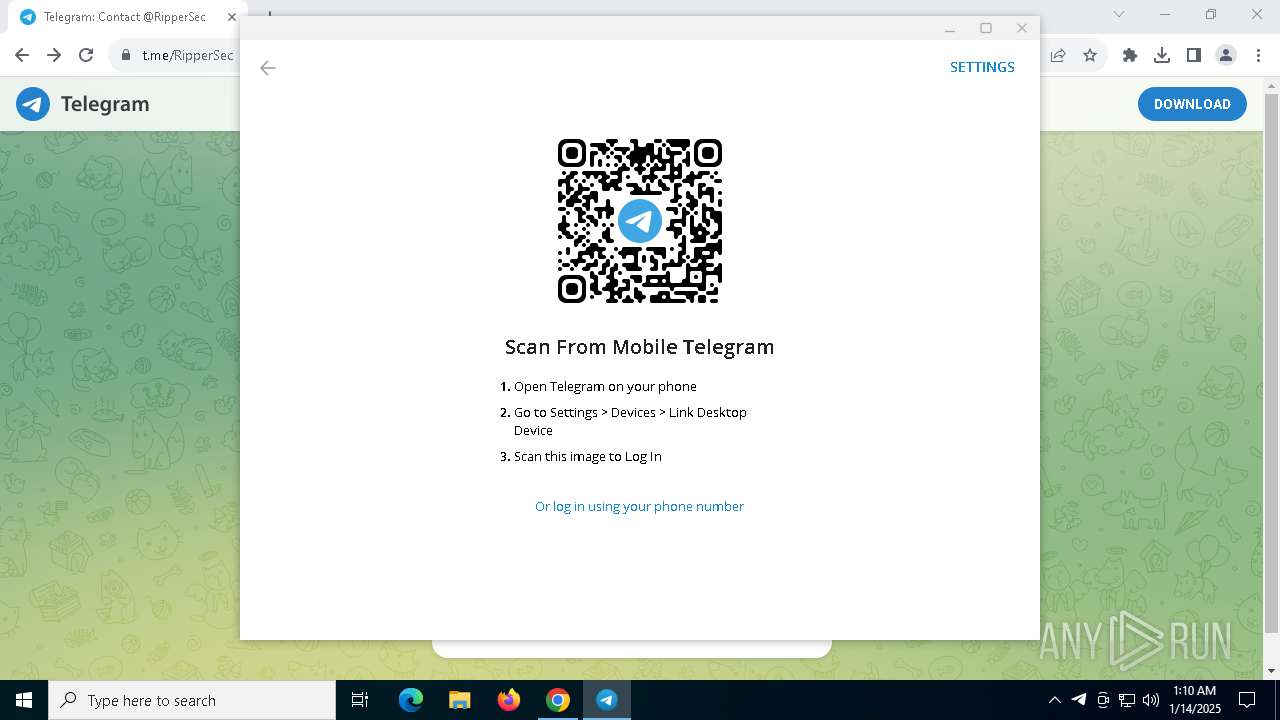Image resolution: width=1280 pixels, height=720 pixels.
Task: Go forward in Chrome browser
Action: [54, 55]
